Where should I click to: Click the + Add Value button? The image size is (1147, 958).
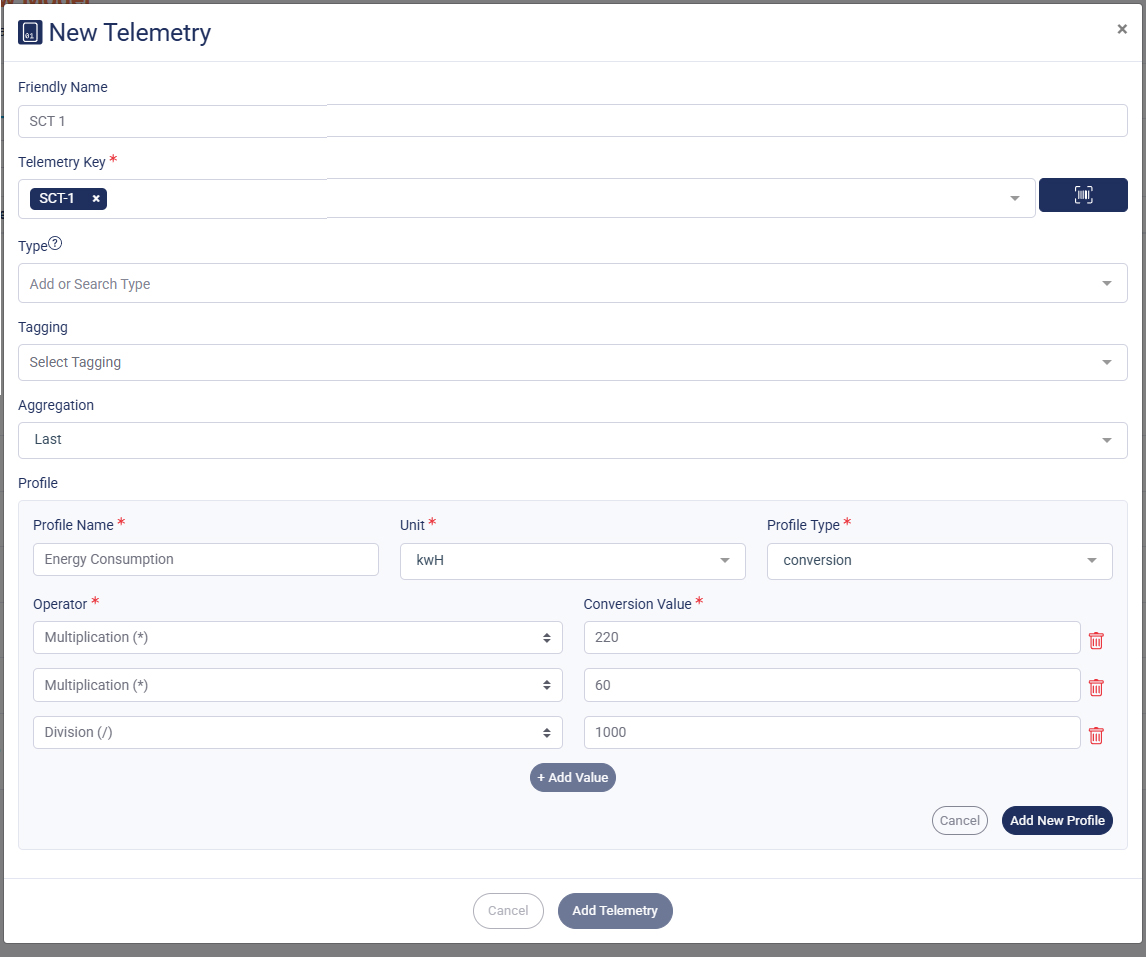point(572,777)
